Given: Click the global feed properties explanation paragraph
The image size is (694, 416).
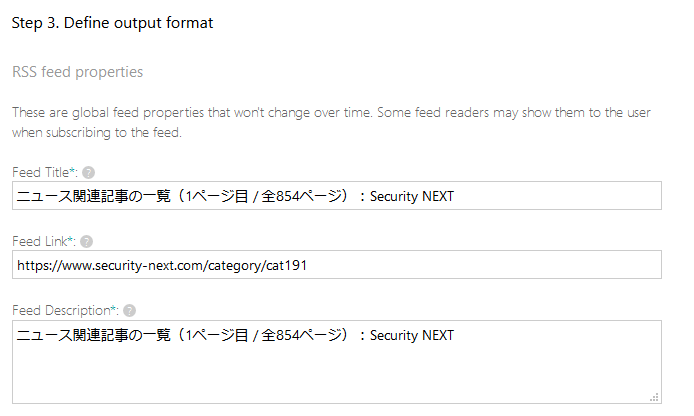Looking at the screenshot, I should 331,122.
